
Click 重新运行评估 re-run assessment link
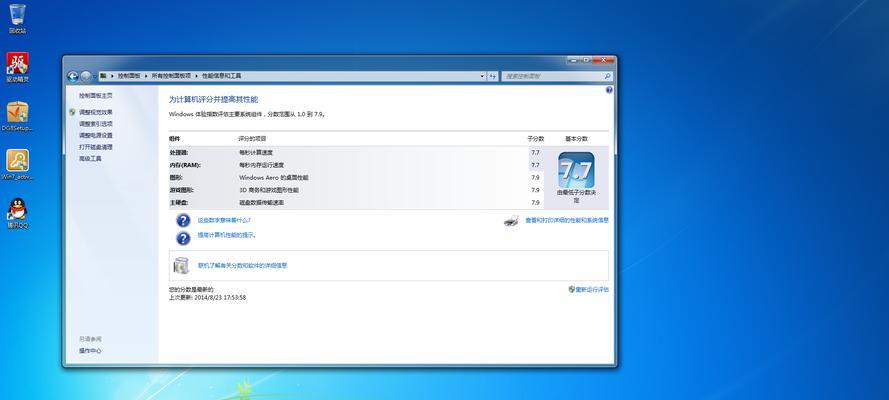click(592, 290)
